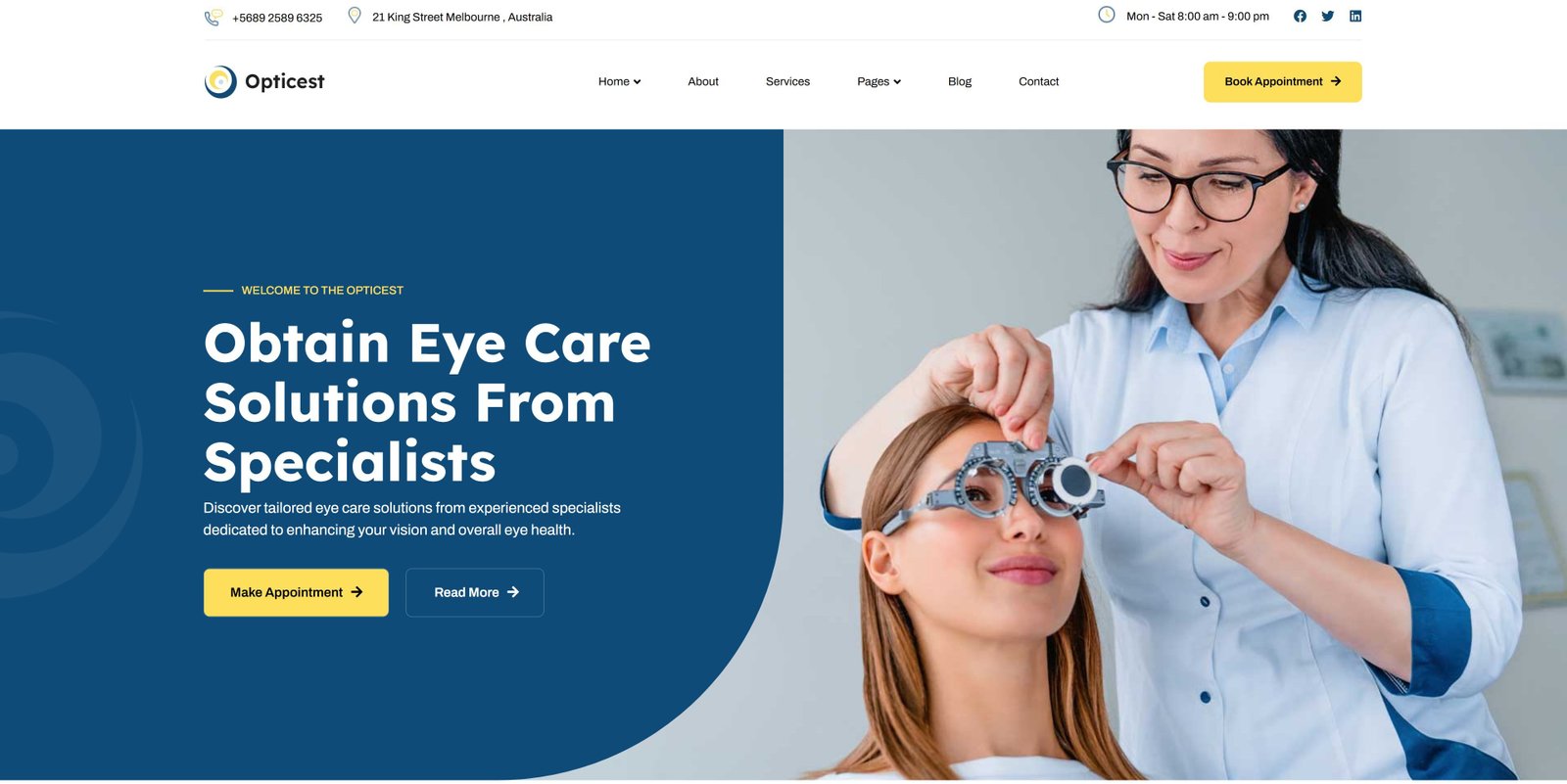This screenshot has height=784, width=1567.
Task: Click the optometrist hero image
Action: coord(1175,454)
